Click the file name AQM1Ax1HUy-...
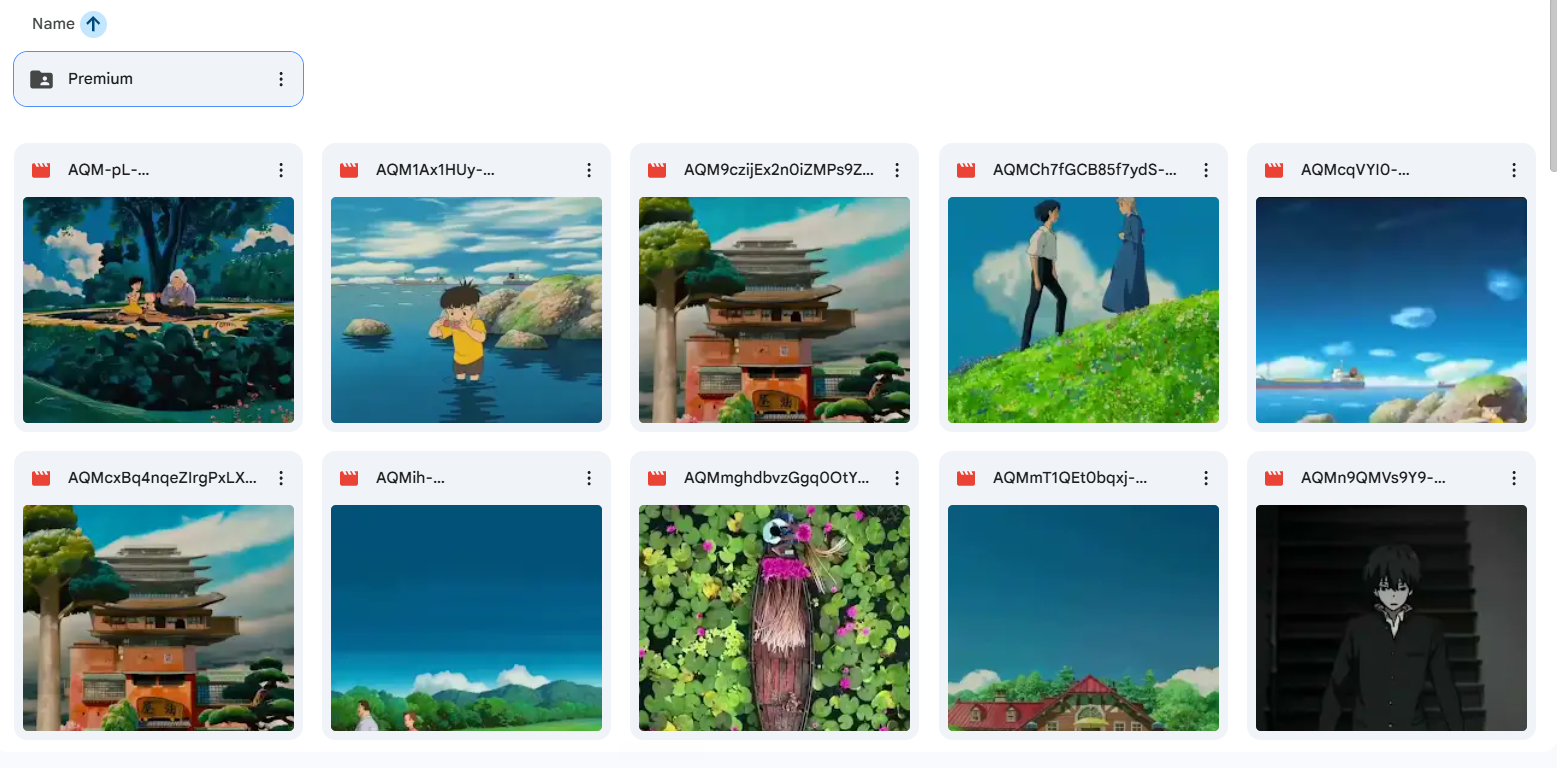 (435, 170)
